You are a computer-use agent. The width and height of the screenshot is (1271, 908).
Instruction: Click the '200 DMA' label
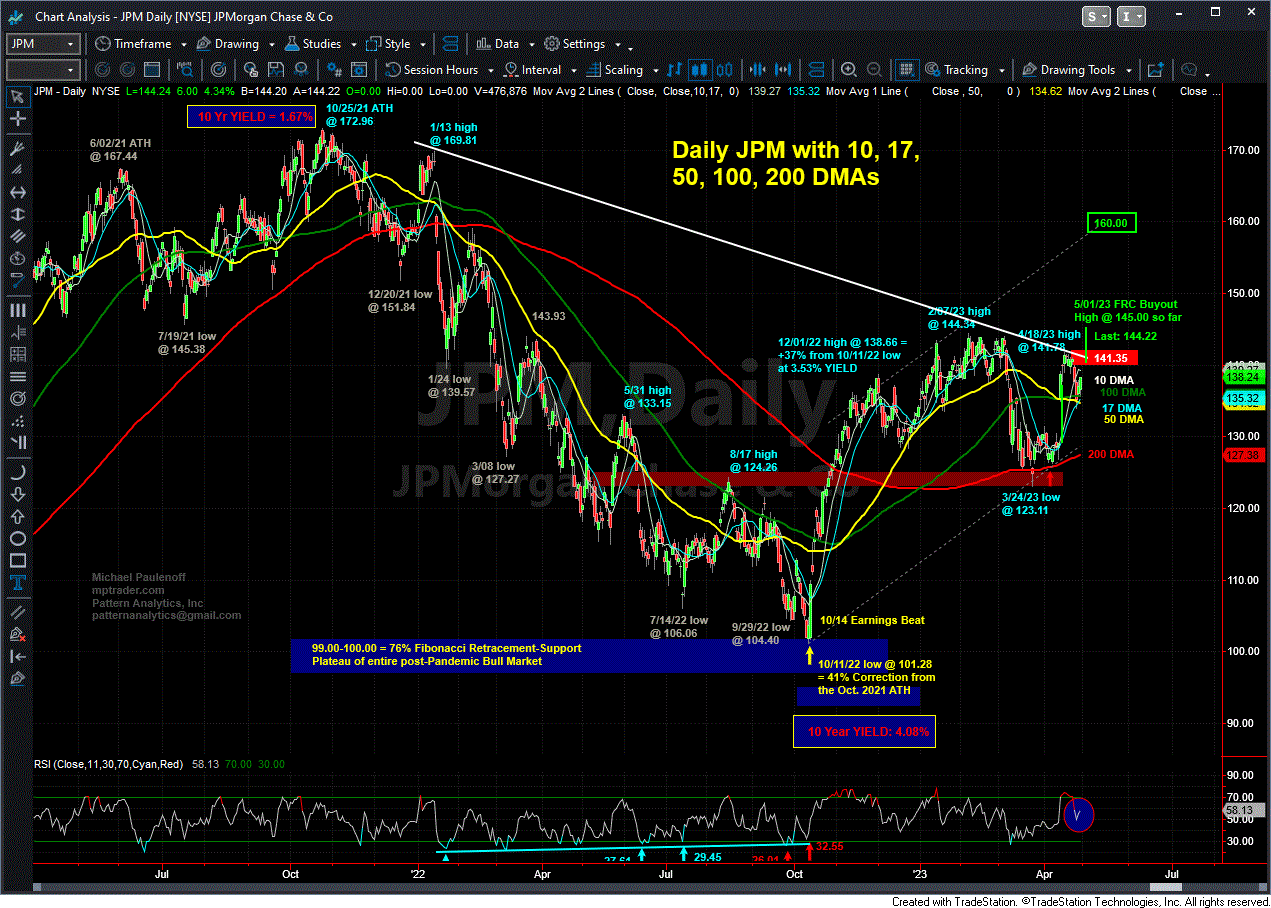pyautogui.click(x=1111, y=455)
